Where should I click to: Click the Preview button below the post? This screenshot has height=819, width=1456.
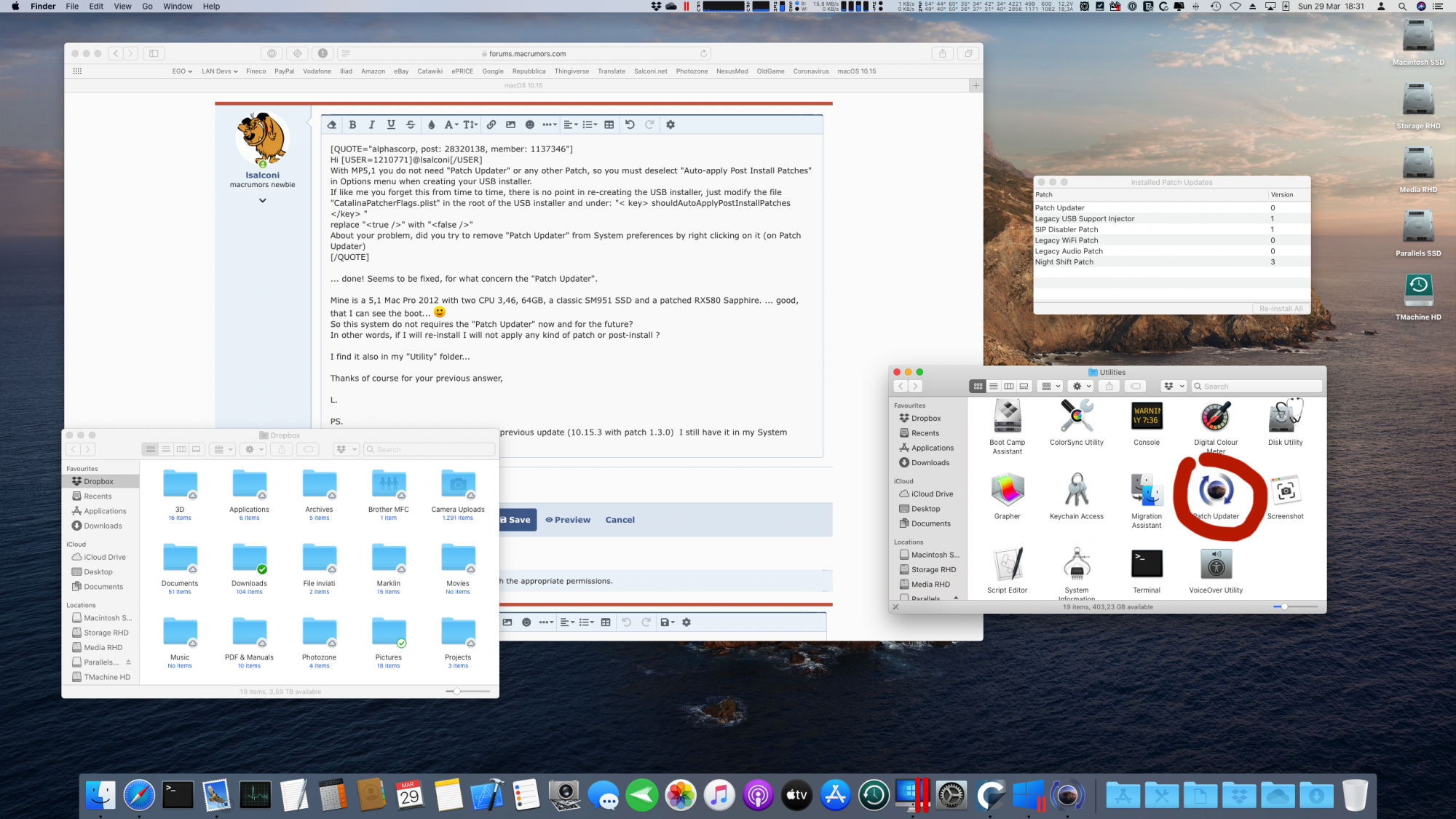[x=568, y=520]
